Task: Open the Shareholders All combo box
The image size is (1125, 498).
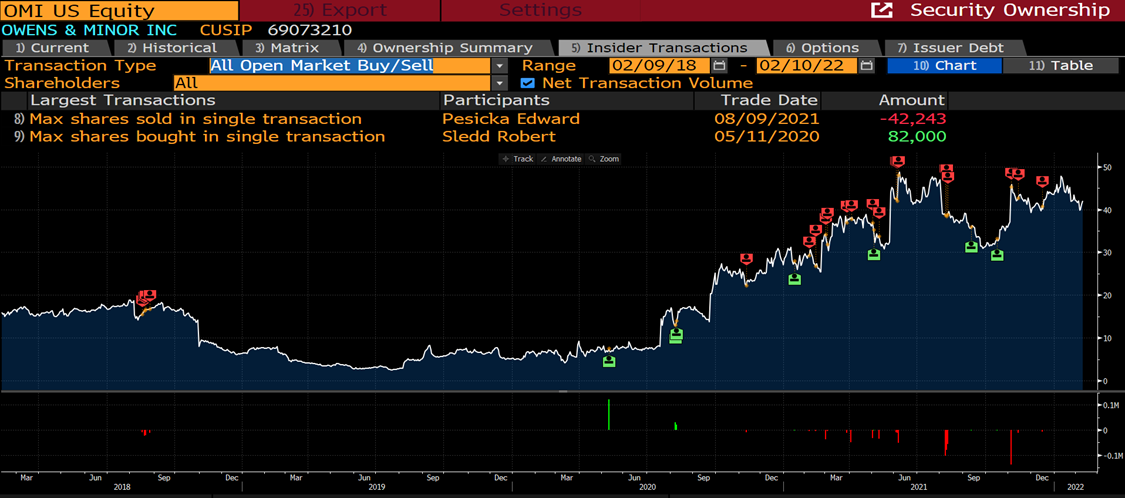Action: [332, 83]
